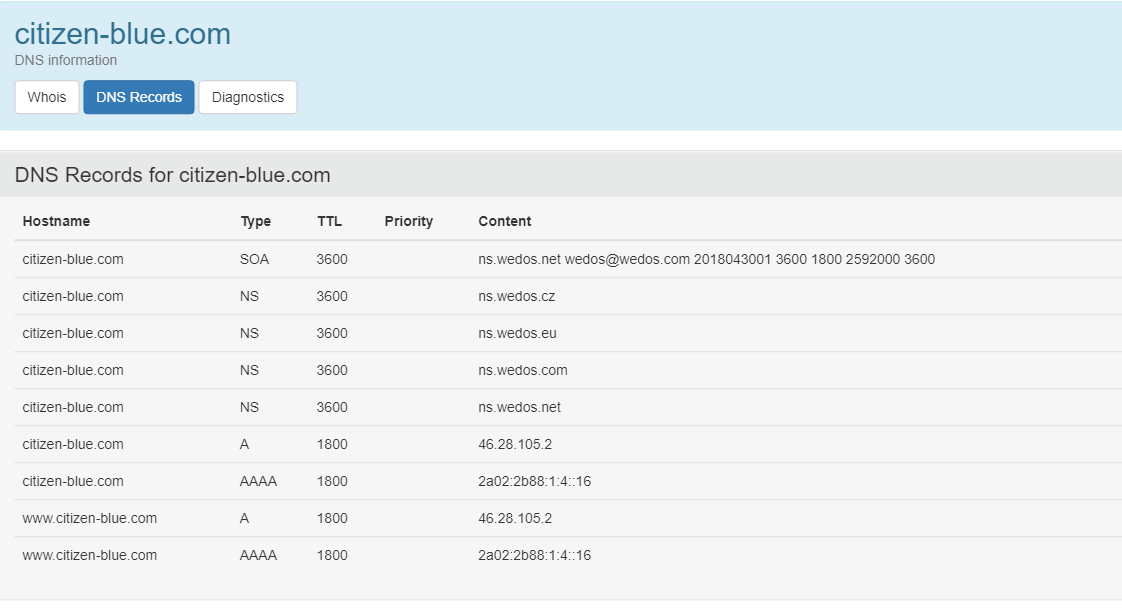Select the citizen-blue.com A record IP 46.28.105.2
The image size is (1122, 609).
515,444
